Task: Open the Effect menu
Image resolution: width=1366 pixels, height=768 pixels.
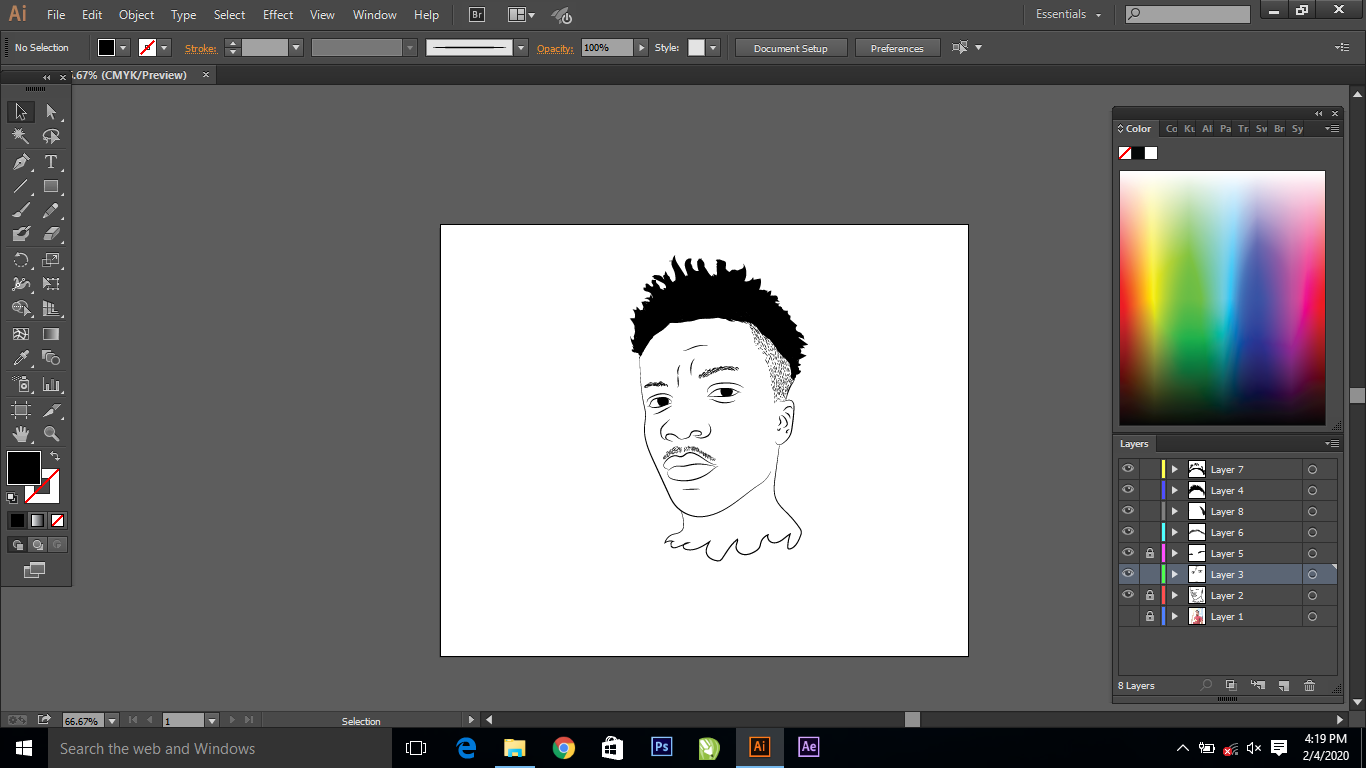Action: (278, 15)
